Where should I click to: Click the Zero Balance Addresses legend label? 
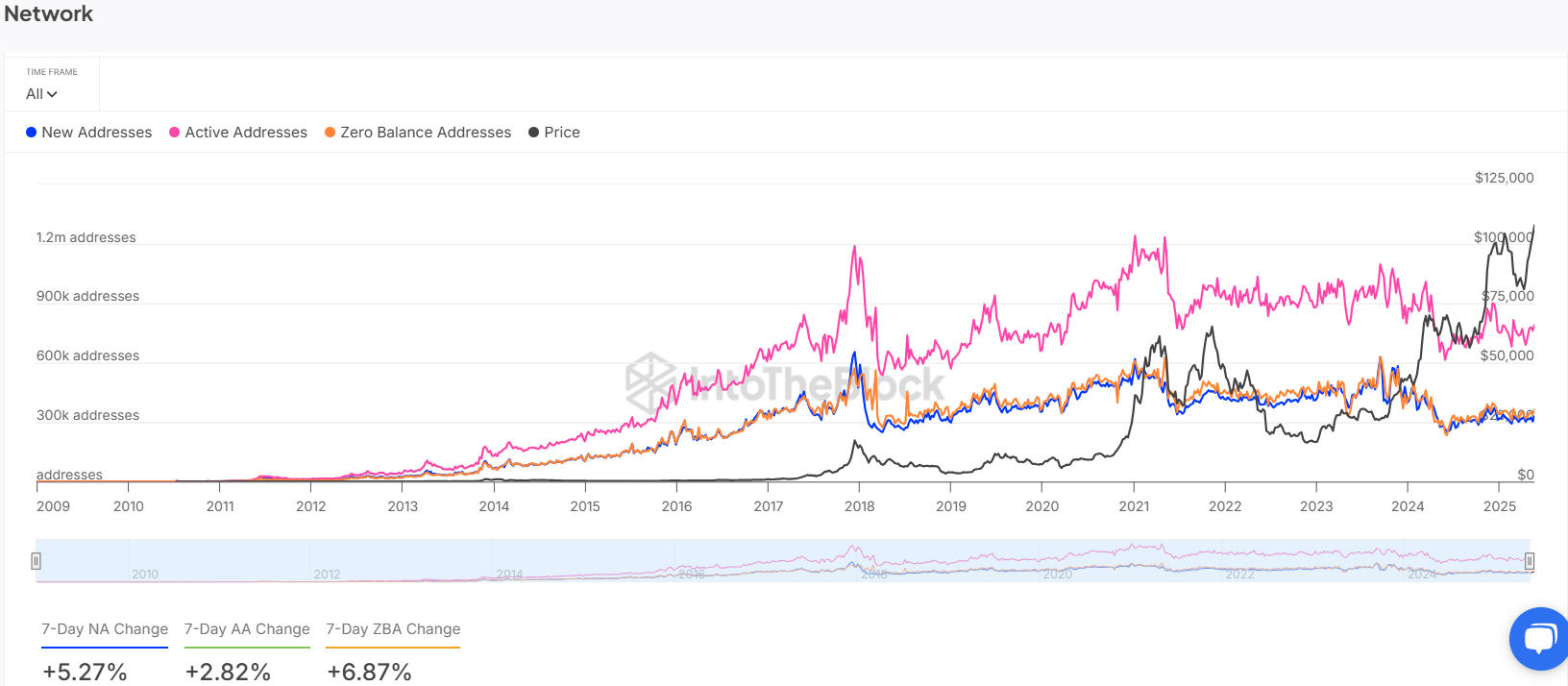[x=426, y=133]
